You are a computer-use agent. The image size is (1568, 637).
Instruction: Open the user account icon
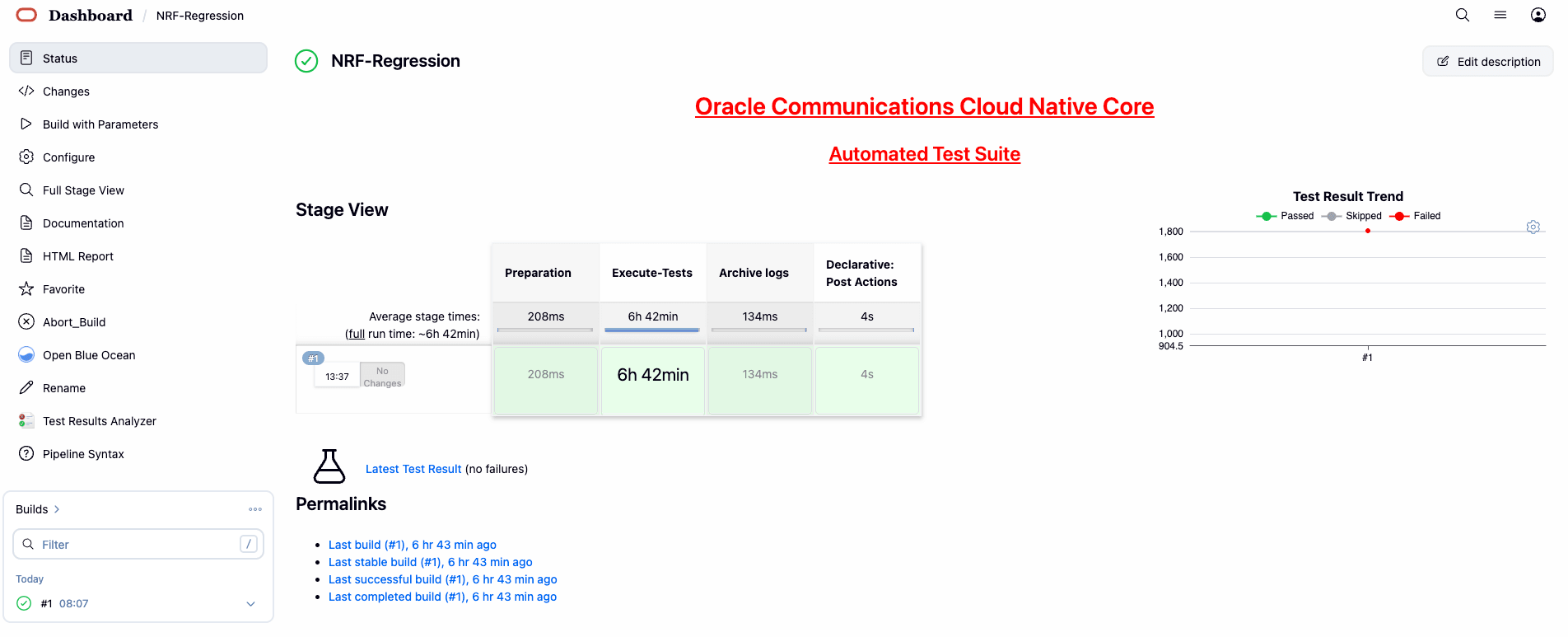tap(1538, 15)
